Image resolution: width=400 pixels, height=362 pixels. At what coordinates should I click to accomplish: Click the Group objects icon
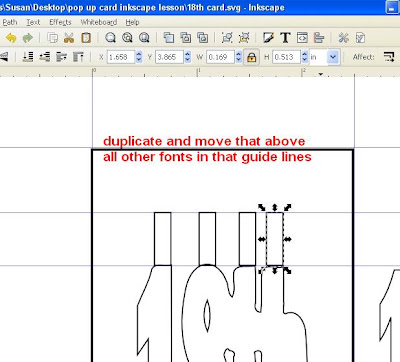tap(227, 38)
